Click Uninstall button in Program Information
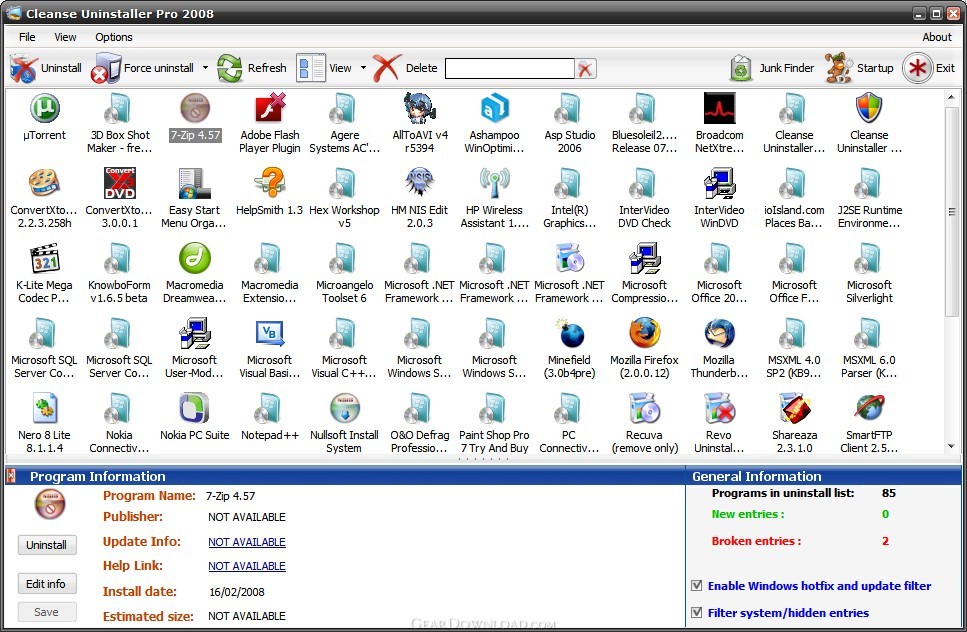Screen dimensions: 967x632 46,545
